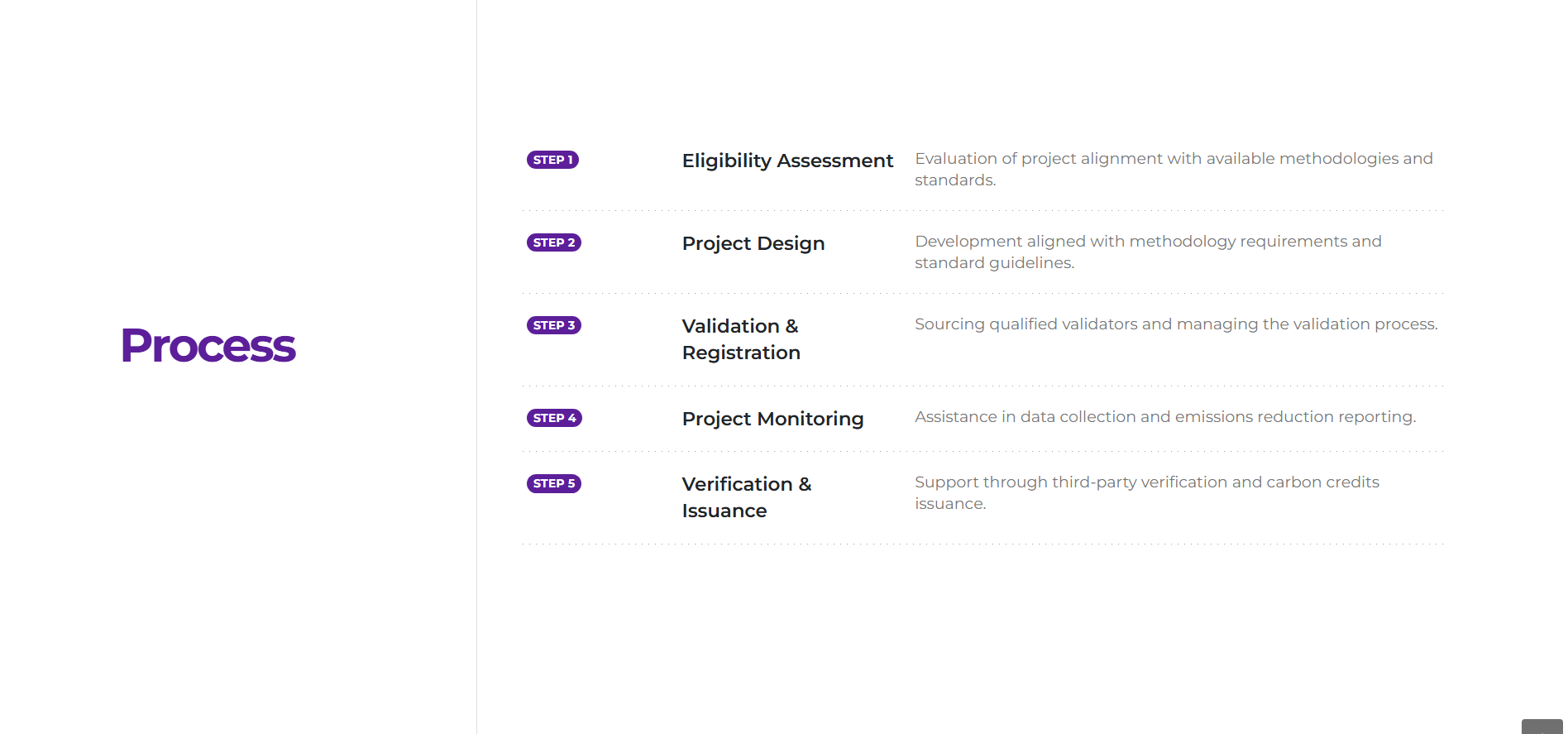Image resolution: width=1568 pixels, height=734 pixels.
Task: Click the Eligibility Assessment heading
Action: click(786, 161)
